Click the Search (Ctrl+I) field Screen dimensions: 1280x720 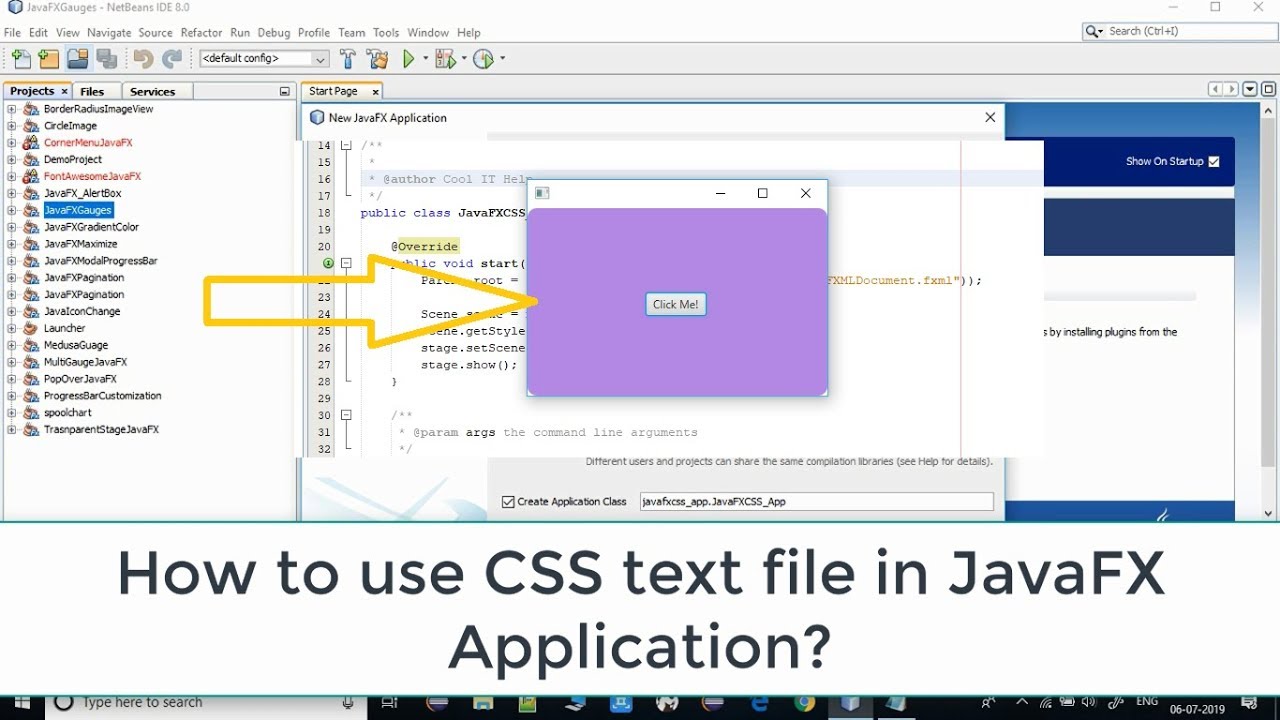tap(1179, 31)
